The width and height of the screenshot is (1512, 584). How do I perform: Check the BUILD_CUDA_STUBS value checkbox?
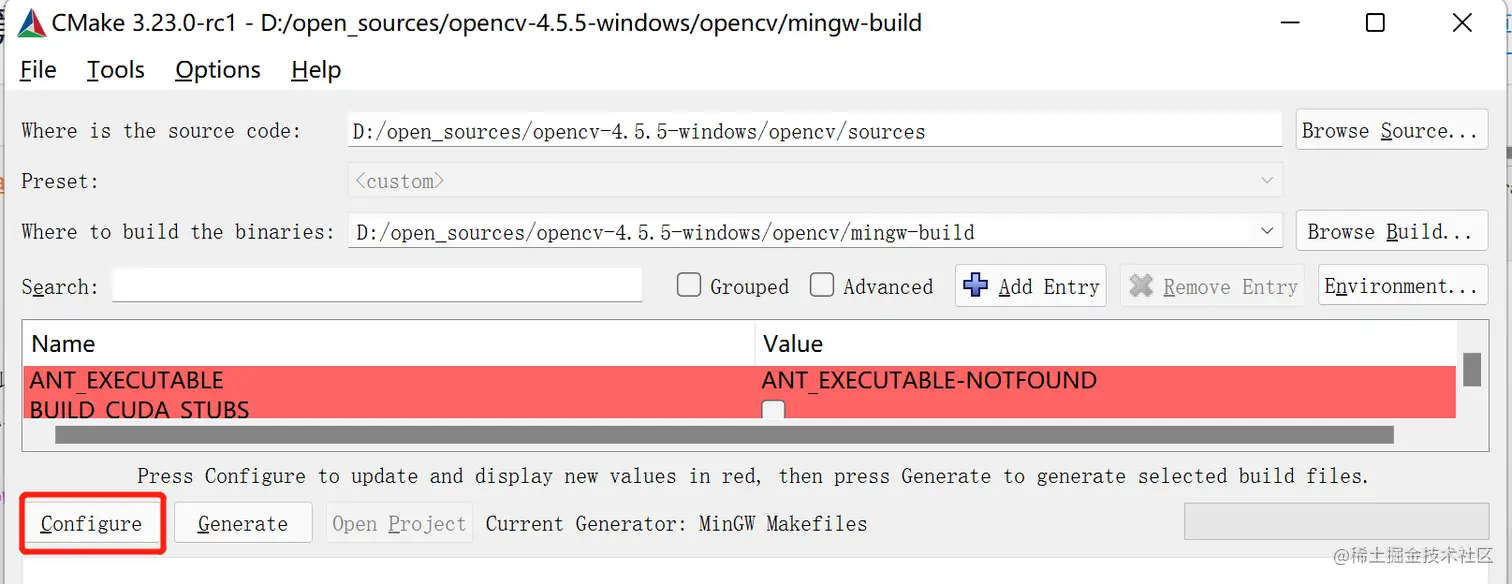(773, 409)
